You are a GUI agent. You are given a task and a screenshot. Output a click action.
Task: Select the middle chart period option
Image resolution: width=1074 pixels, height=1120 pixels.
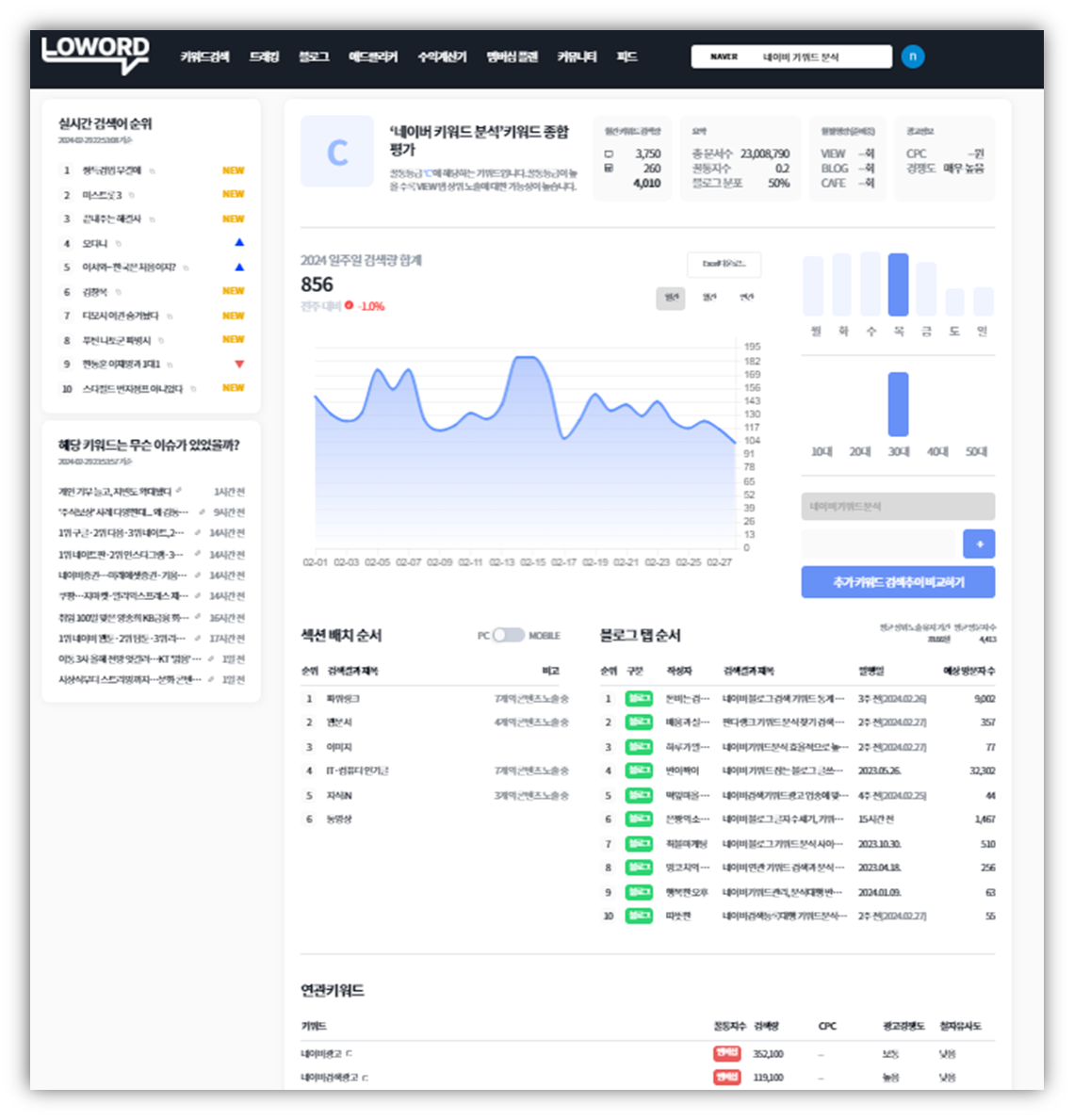click(708, 298)
